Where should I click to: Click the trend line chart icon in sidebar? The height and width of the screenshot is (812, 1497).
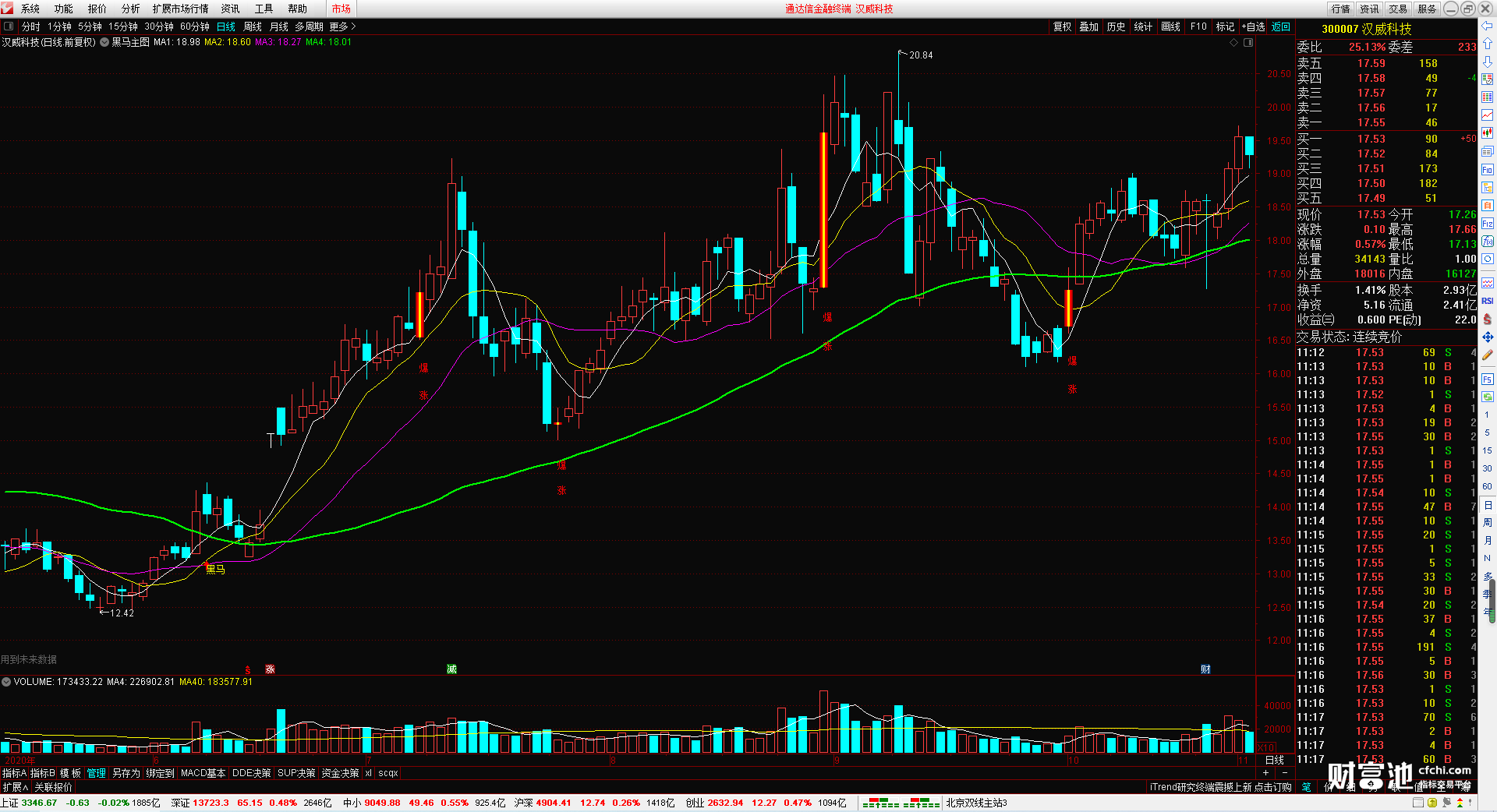pos(1487,115)
